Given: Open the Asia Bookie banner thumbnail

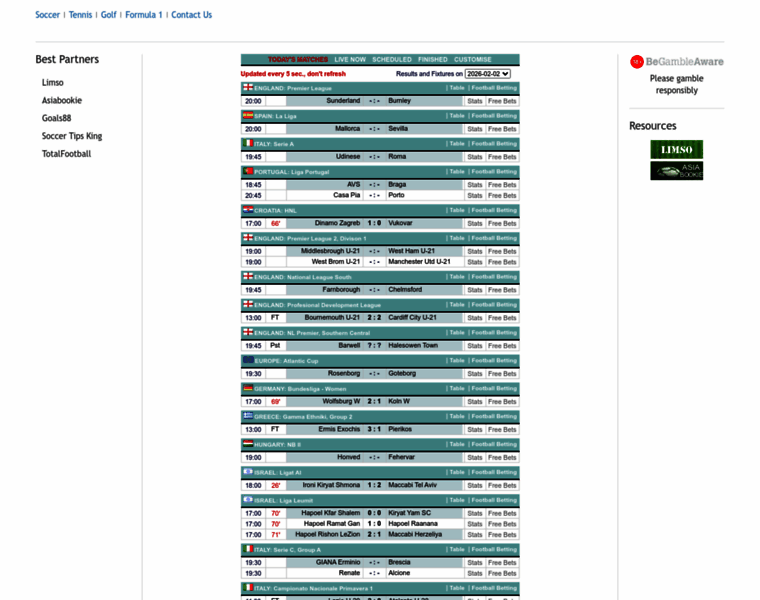Looking at the screenshot, I should coord(677,171).
